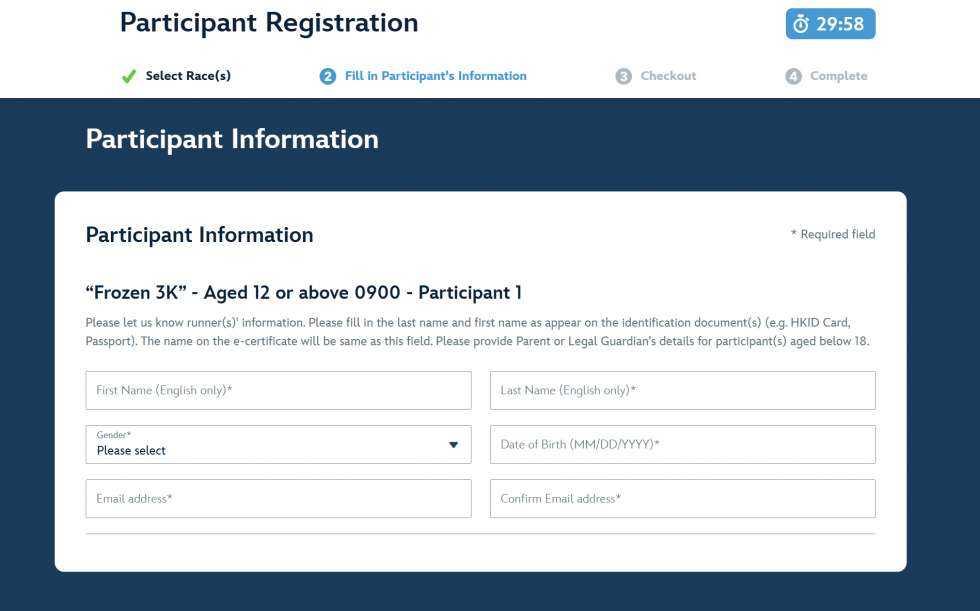Click the Required field note
The width and height of the screenshot is (980, 611).
tap(833, 235)
